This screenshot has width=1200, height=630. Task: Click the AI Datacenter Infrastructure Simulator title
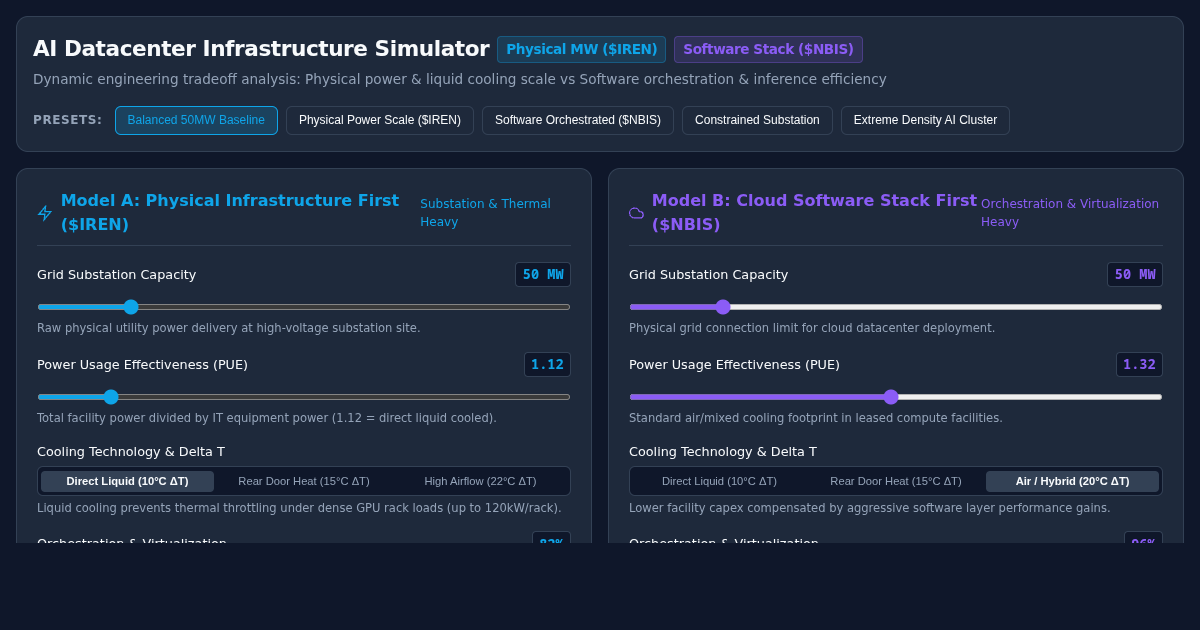(261, 49)
